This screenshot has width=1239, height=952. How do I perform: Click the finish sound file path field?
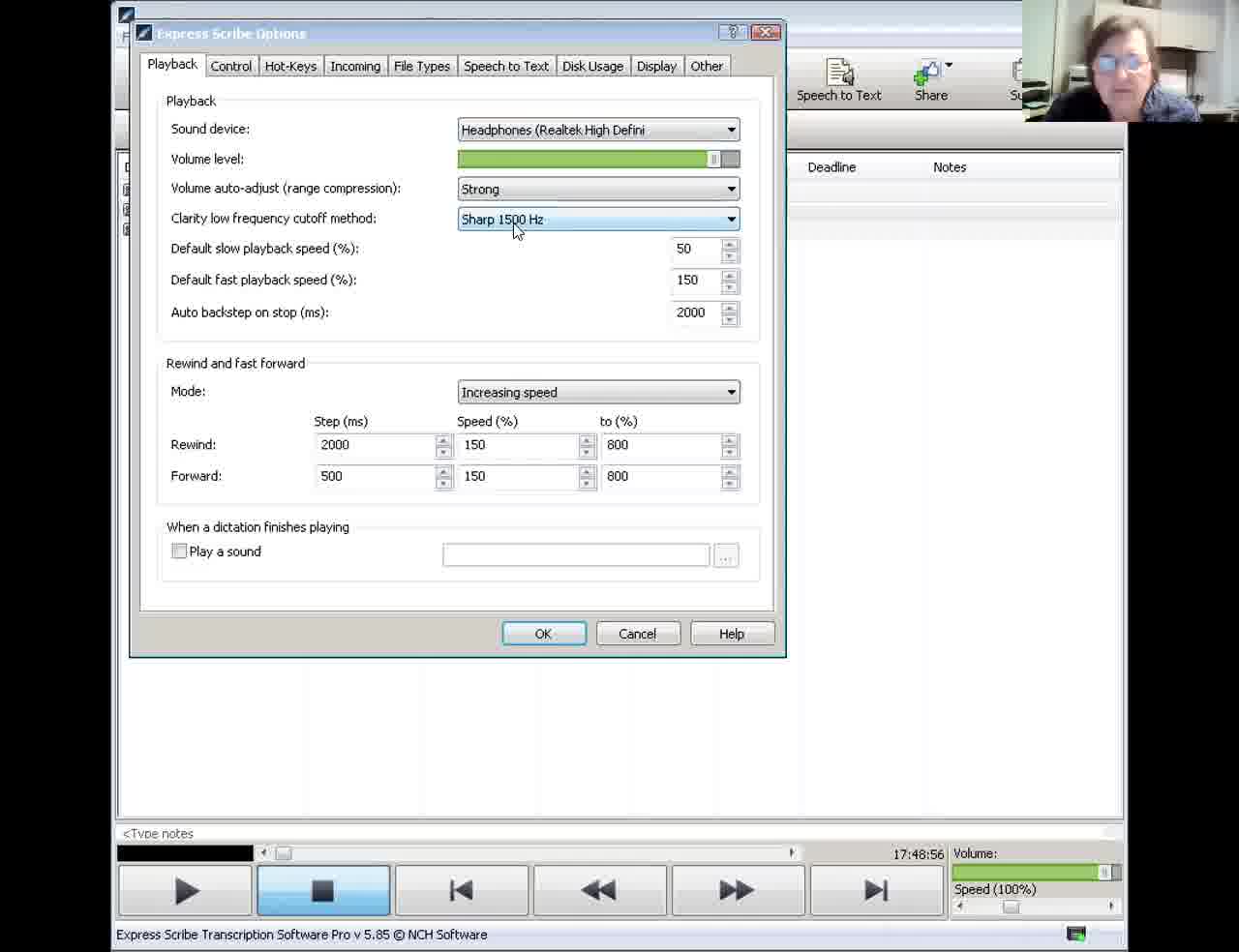point(576,555)
